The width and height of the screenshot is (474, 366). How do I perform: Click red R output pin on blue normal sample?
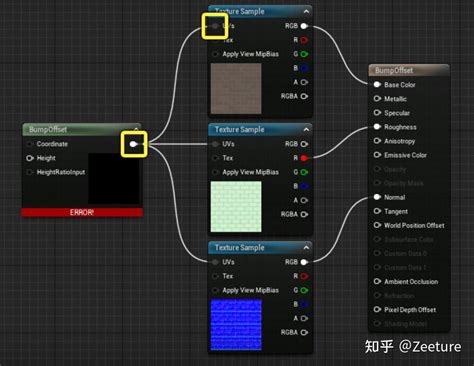click(304, 276)
